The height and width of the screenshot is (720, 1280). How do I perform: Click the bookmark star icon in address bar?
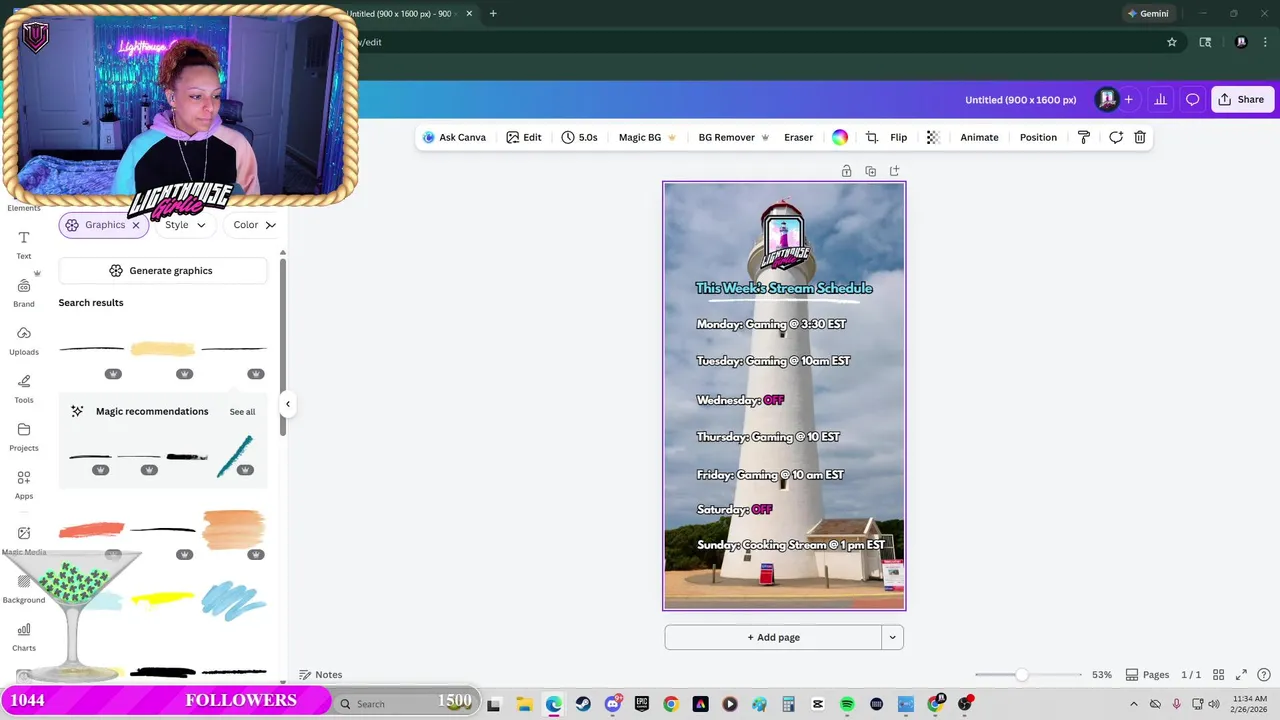click(1172, 42)
